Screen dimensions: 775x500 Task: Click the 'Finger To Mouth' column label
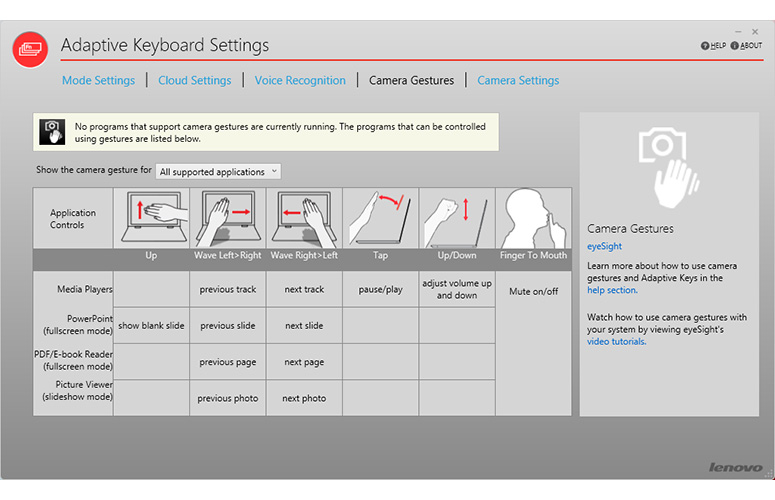(533, 255)
